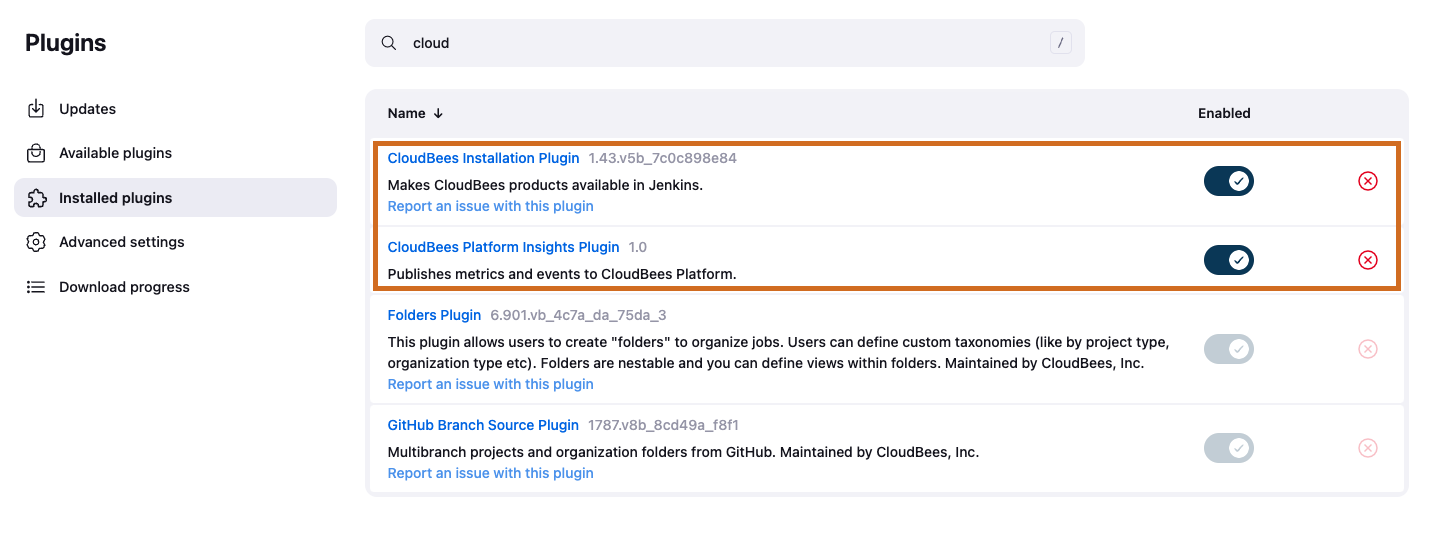Open the CloudBees Installation Plugin link
This screenshot has height=541, width=1433.
click(483, 158)
